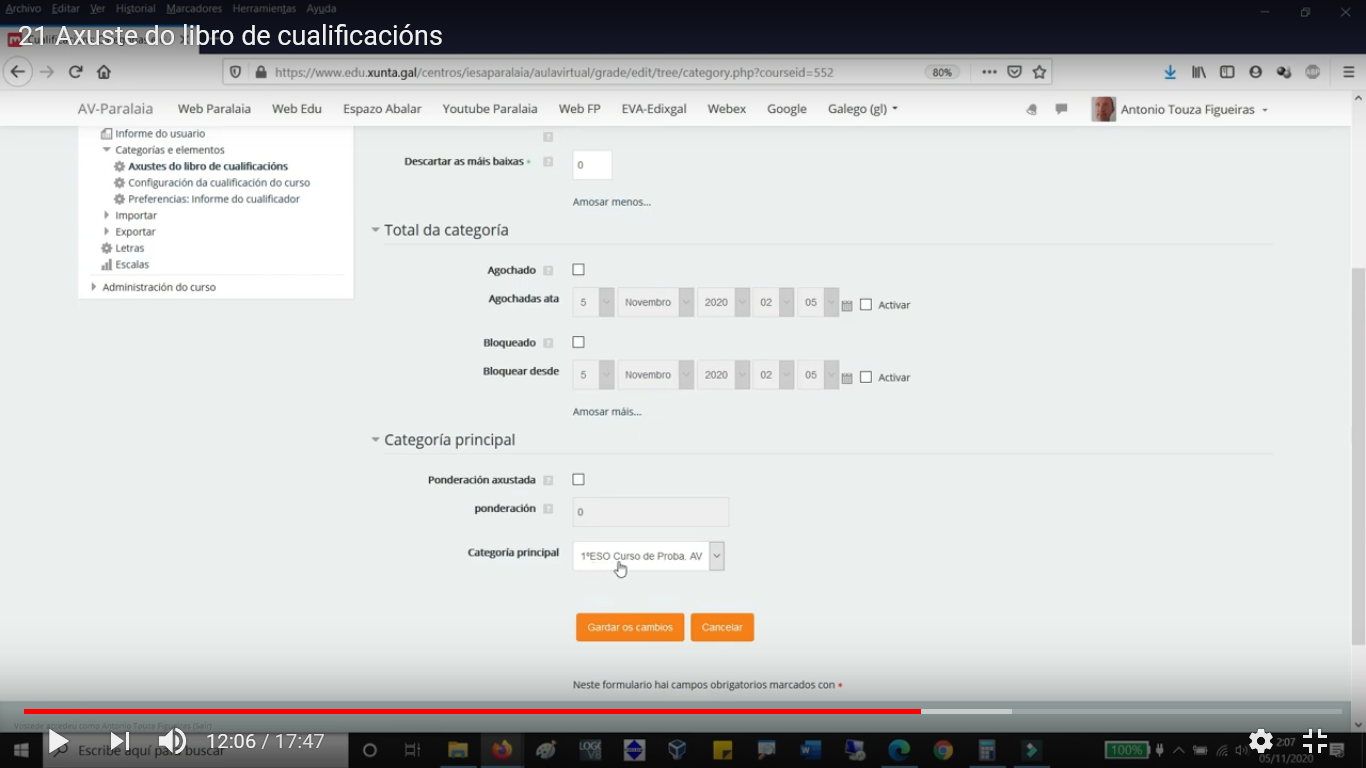Tick the Ponderación axustada checkbox

point(578,480)
